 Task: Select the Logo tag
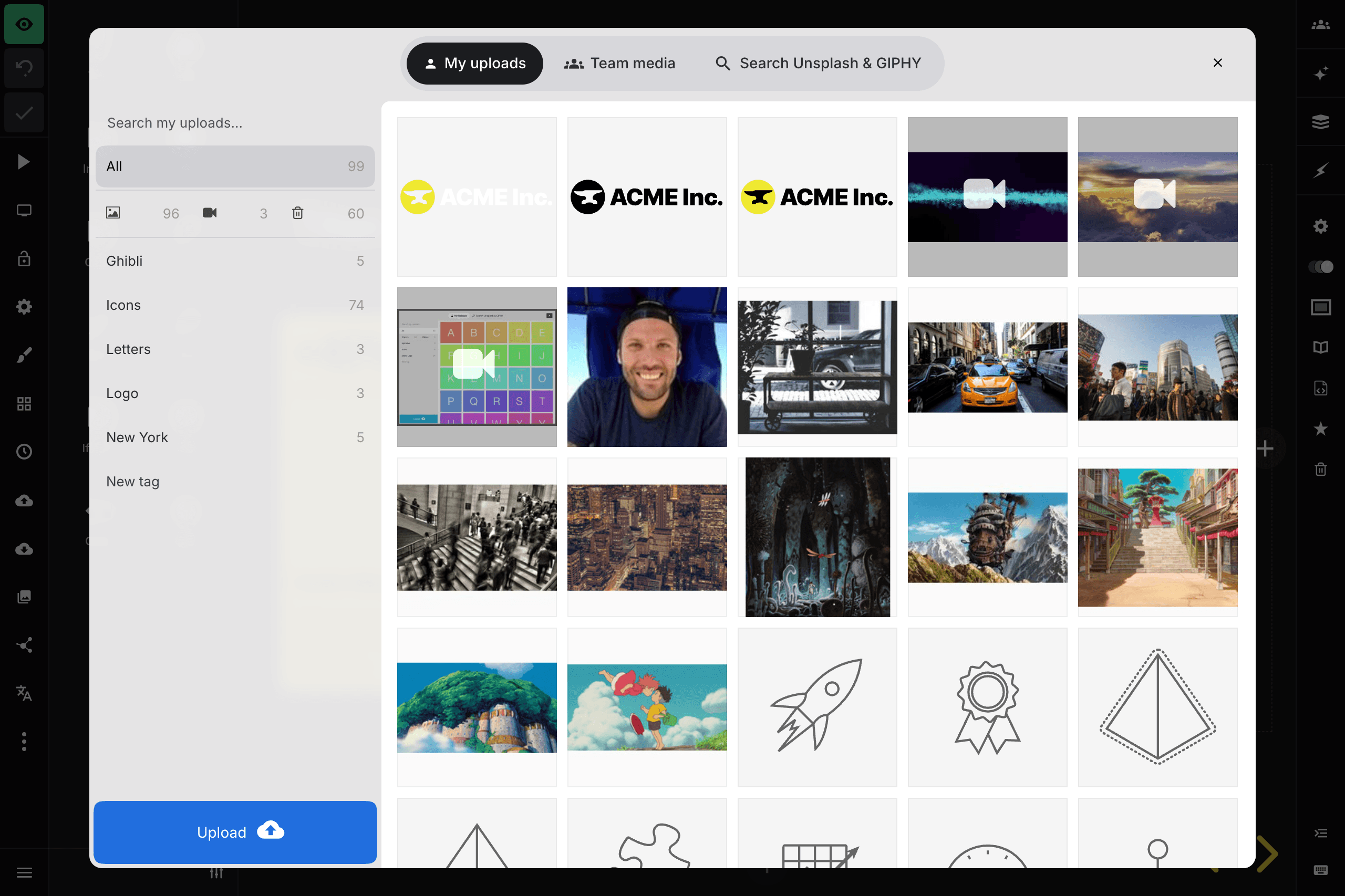[x=235, y=393]
